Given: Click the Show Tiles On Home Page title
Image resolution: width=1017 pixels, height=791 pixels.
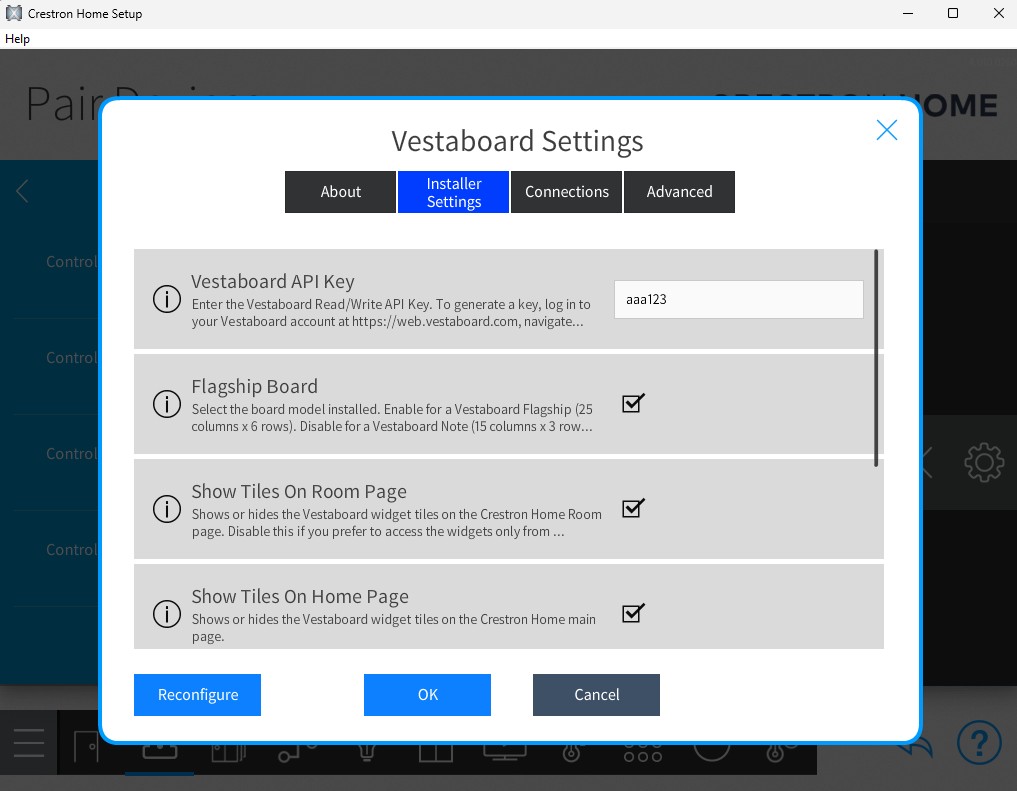Looking at the screenshot, I should (x=300, y=596).
